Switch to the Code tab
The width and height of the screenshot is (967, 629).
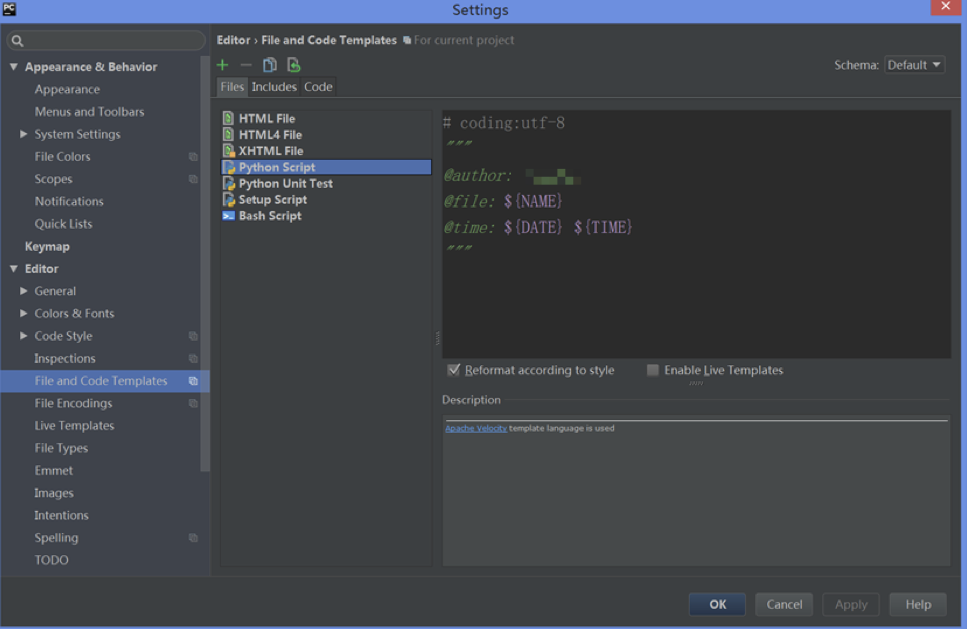[318, 87]
